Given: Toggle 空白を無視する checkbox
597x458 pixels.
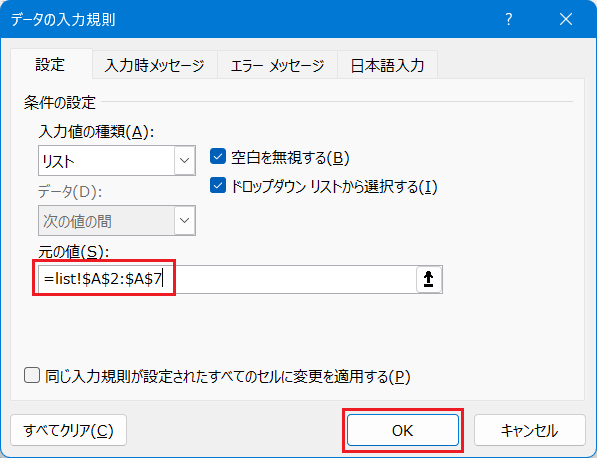Looking at the screenshot, I should 218,156.
